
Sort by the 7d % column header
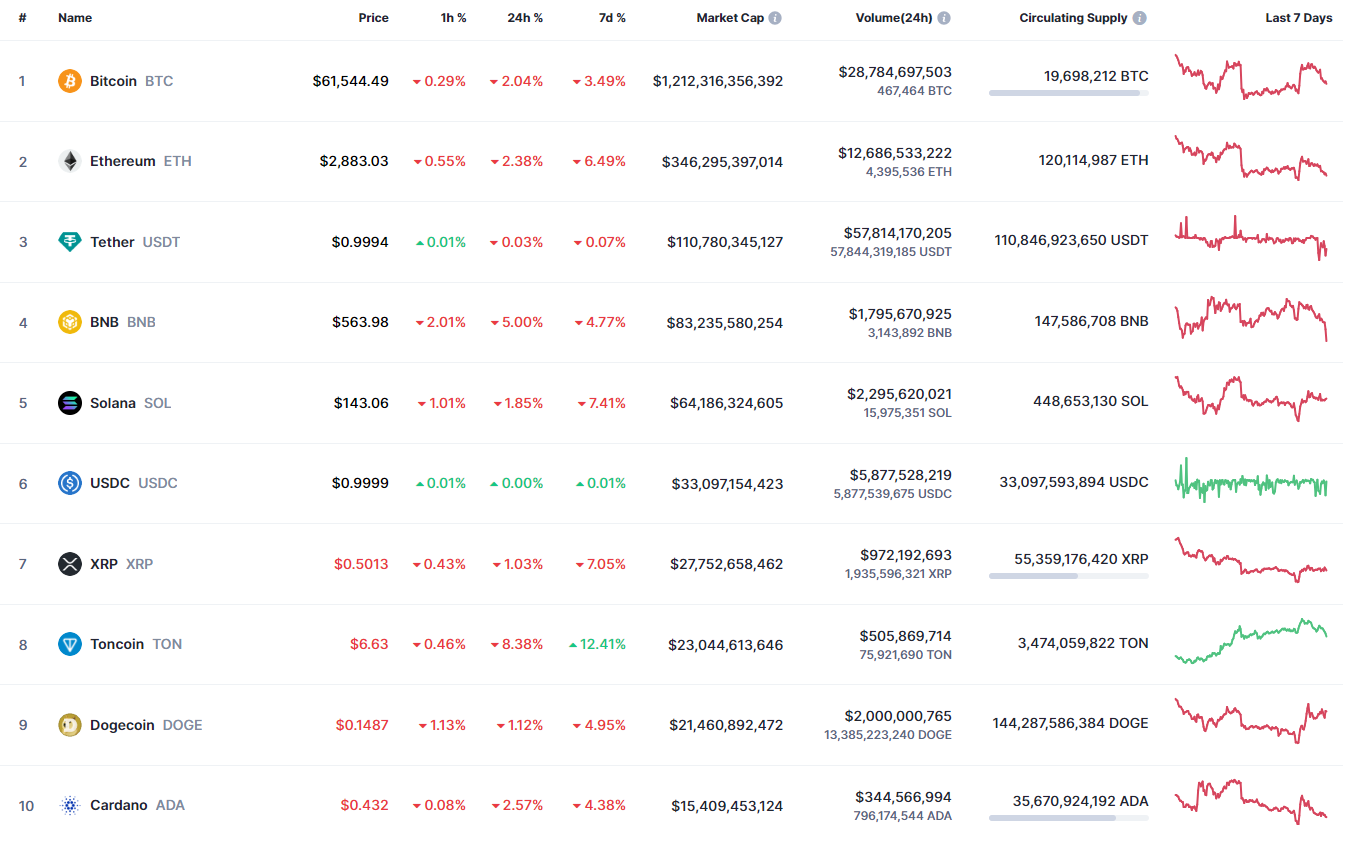(x=610, y=18)
